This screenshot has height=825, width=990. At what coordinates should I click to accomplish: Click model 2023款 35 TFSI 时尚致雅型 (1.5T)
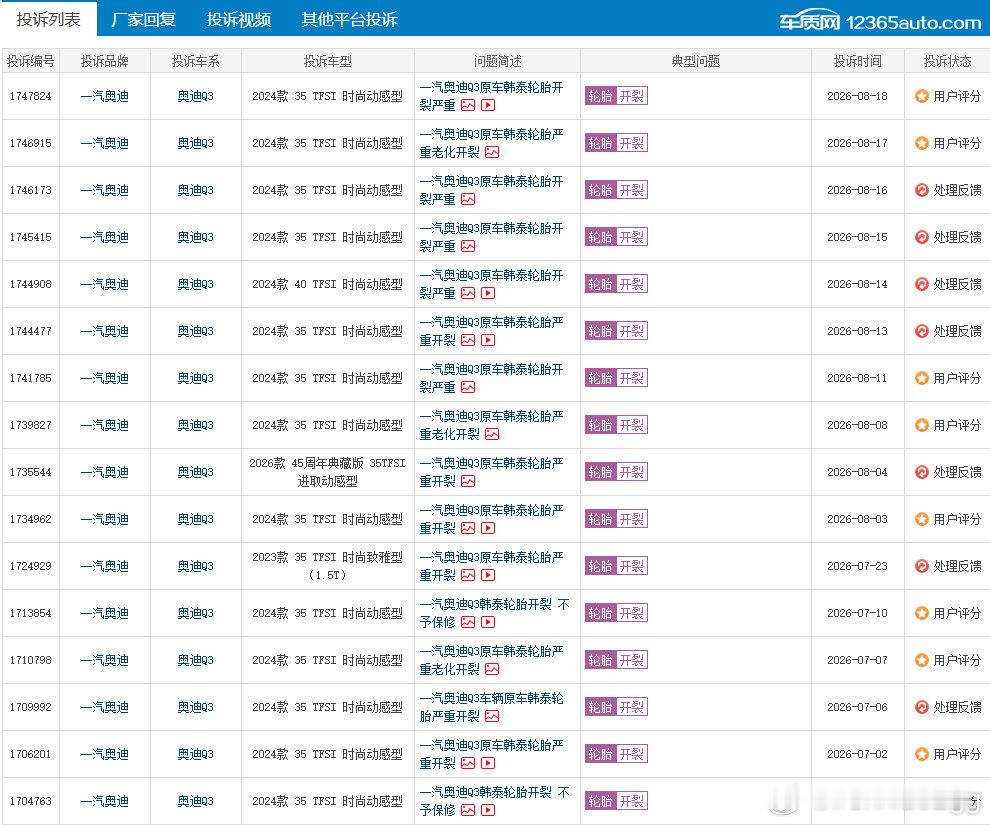coord(327,566)
